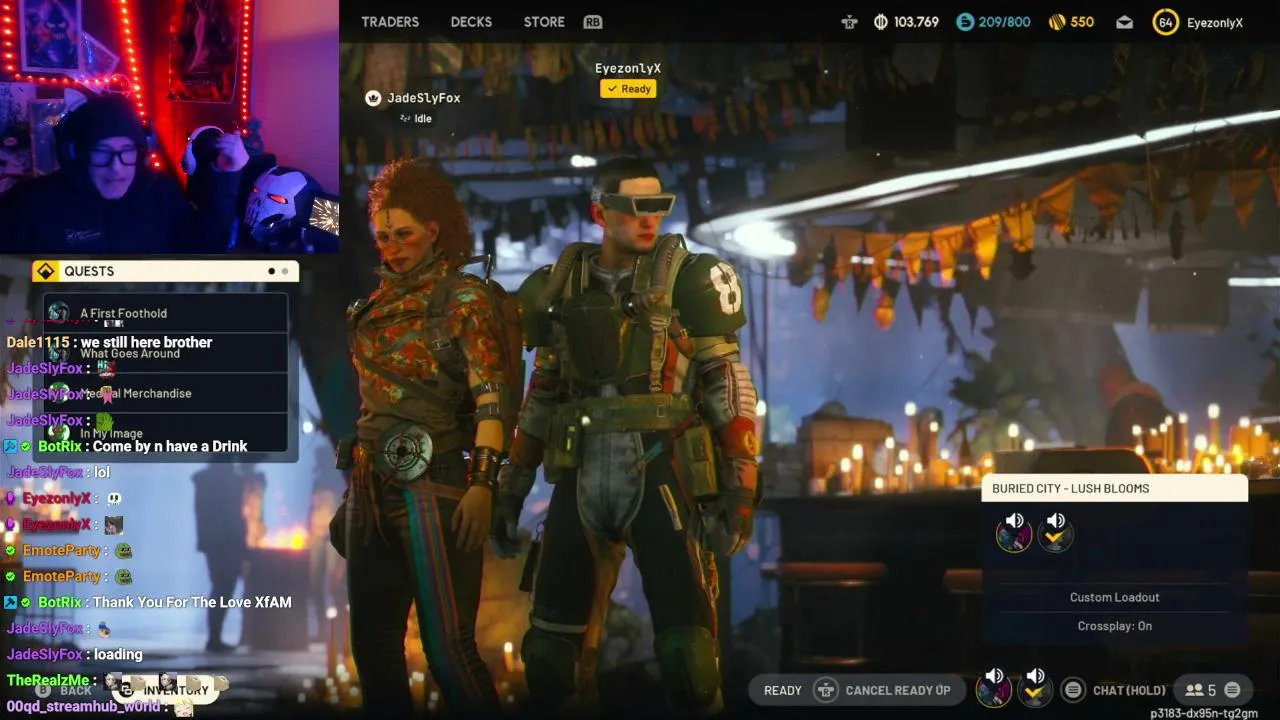Viewport: 1280px width, 720px height.
Task: Click TheRealzMe username in chat
Action: (x=49, y=680)
